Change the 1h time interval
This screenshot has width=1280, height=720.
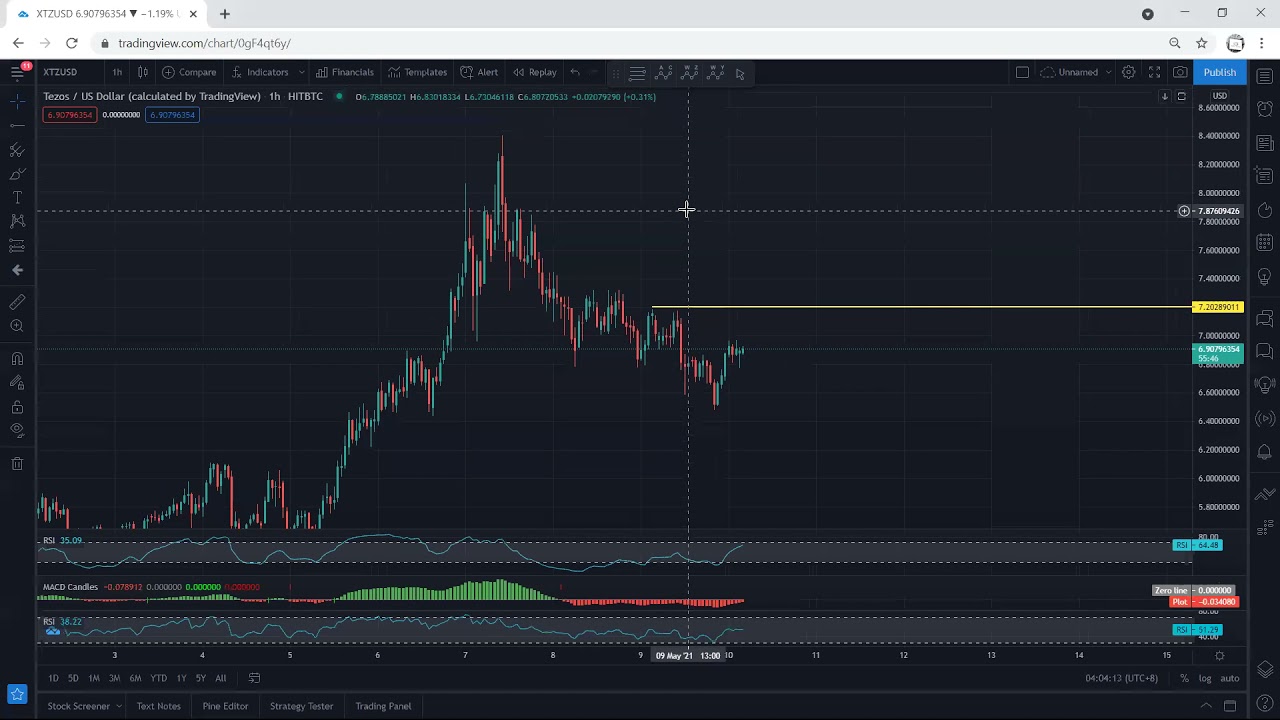pos(117,72)
